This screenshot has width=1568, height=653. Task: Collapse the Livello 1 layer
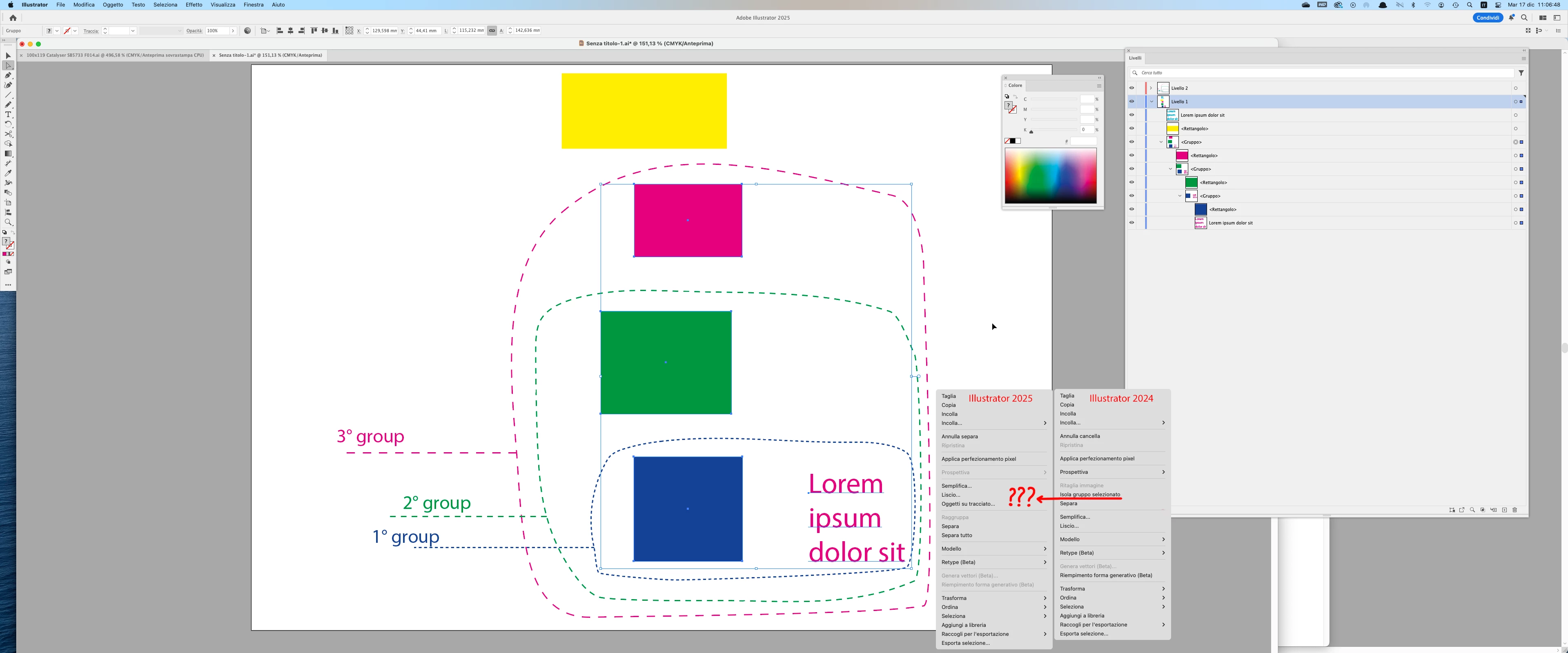click(x=1151, y=102)
